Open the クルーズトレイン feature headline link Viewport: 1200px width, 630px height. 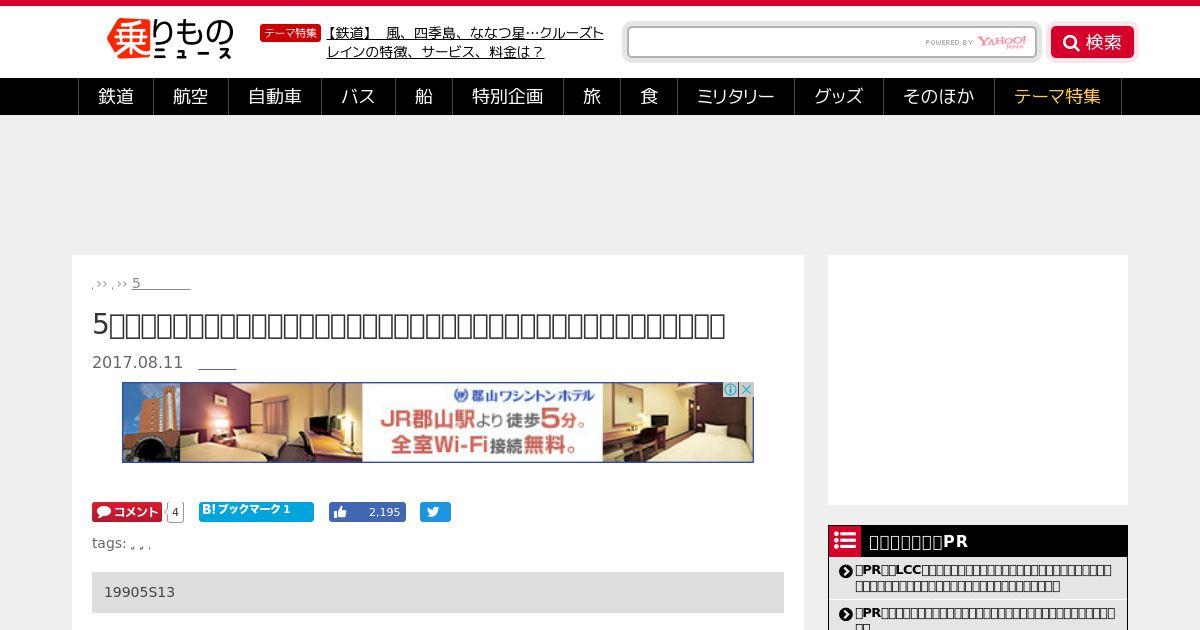[x=465, y=42]
